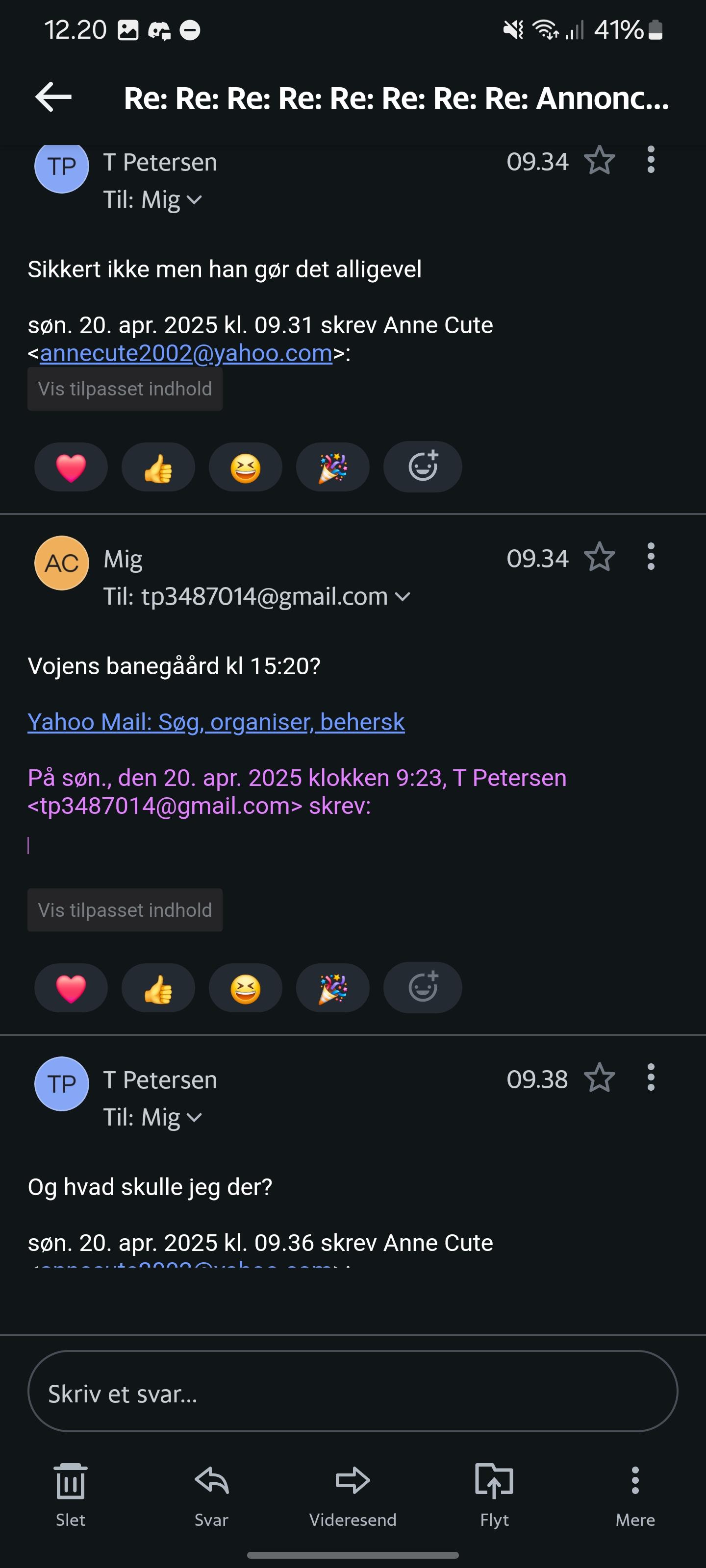Expand recipient details on the 09.38 message

tap(194, 1118)
